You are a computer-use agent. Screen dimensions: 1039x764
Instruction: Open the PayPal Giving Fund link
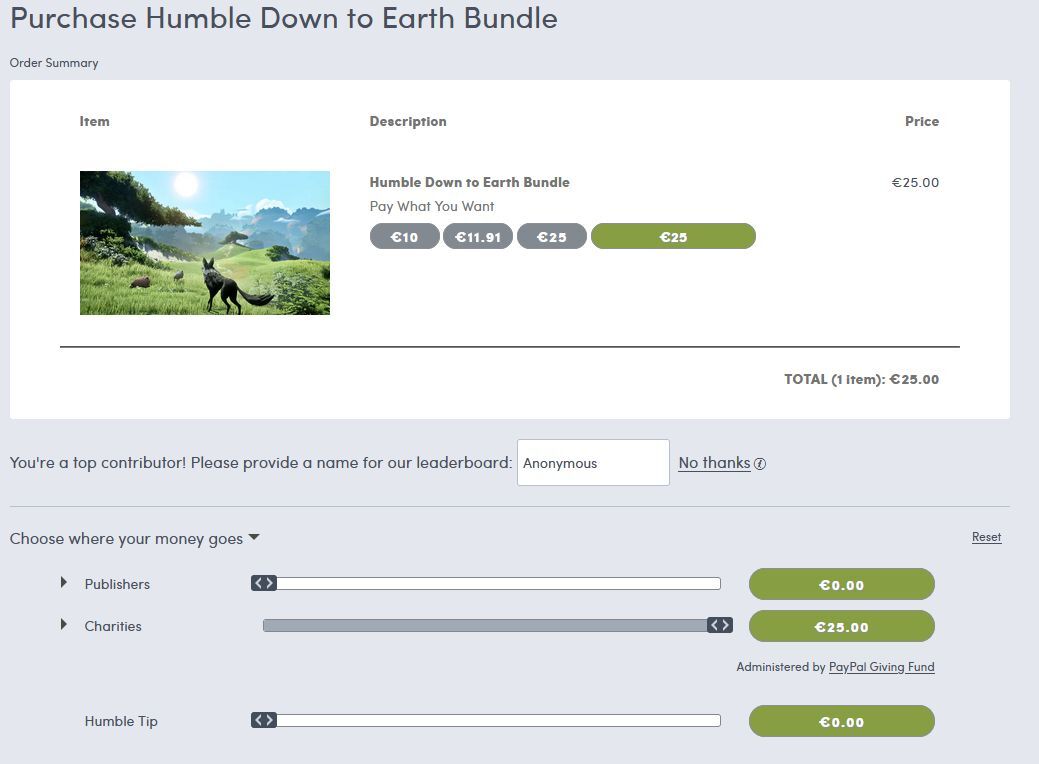coord(881,667)
